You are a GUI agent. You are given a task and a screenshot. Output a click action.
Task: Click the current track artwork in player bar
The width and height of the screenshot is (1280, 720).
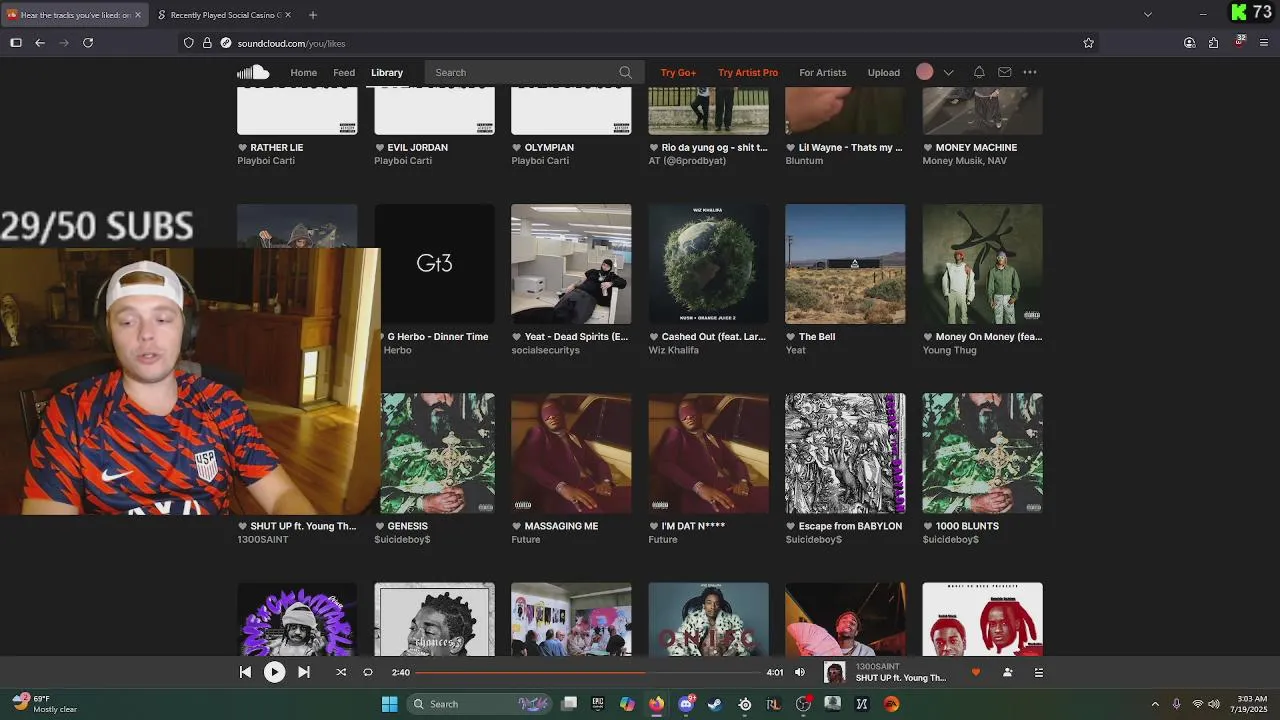coord(834,672)
